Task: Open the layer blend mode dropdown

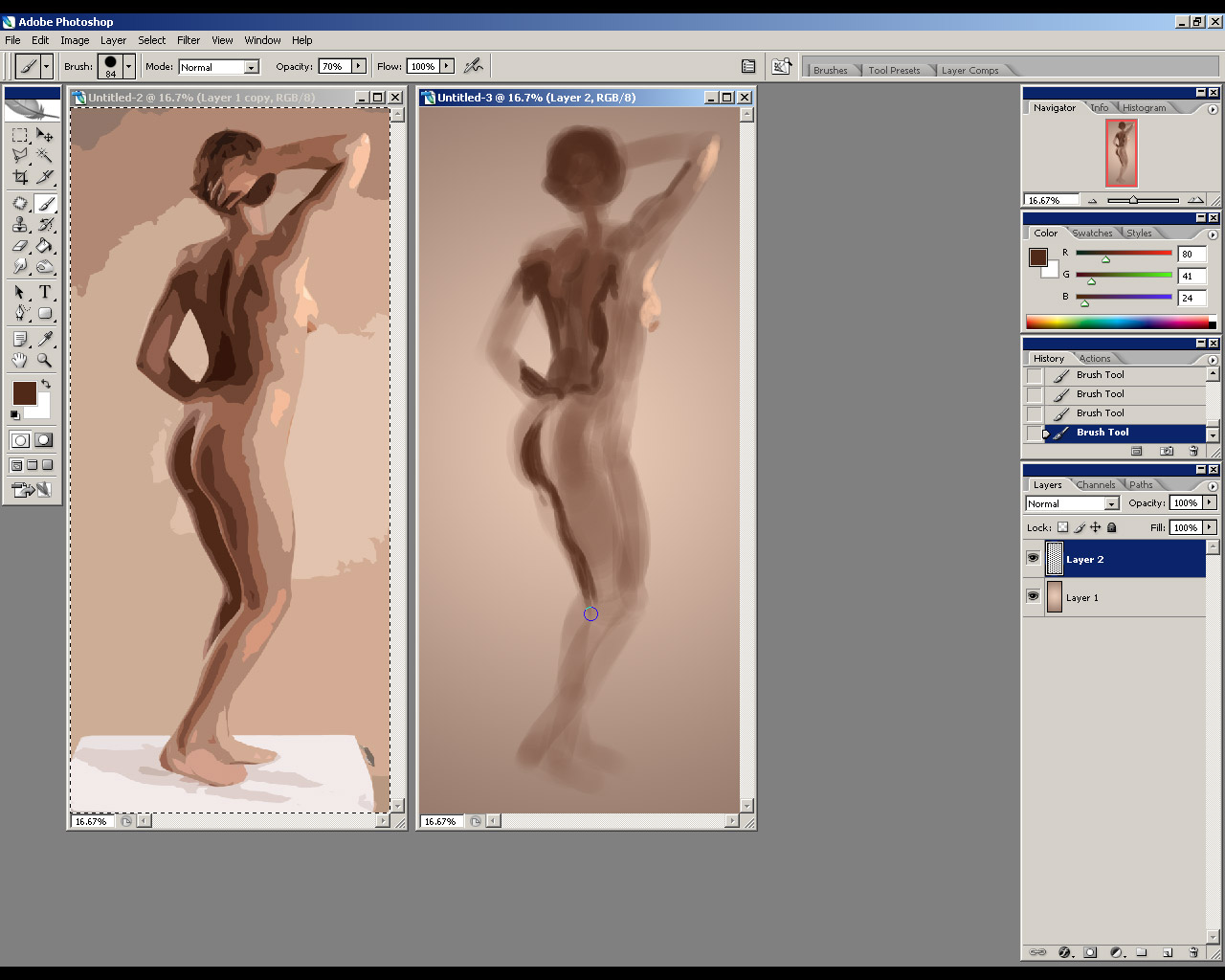Action: point(1111,503)
